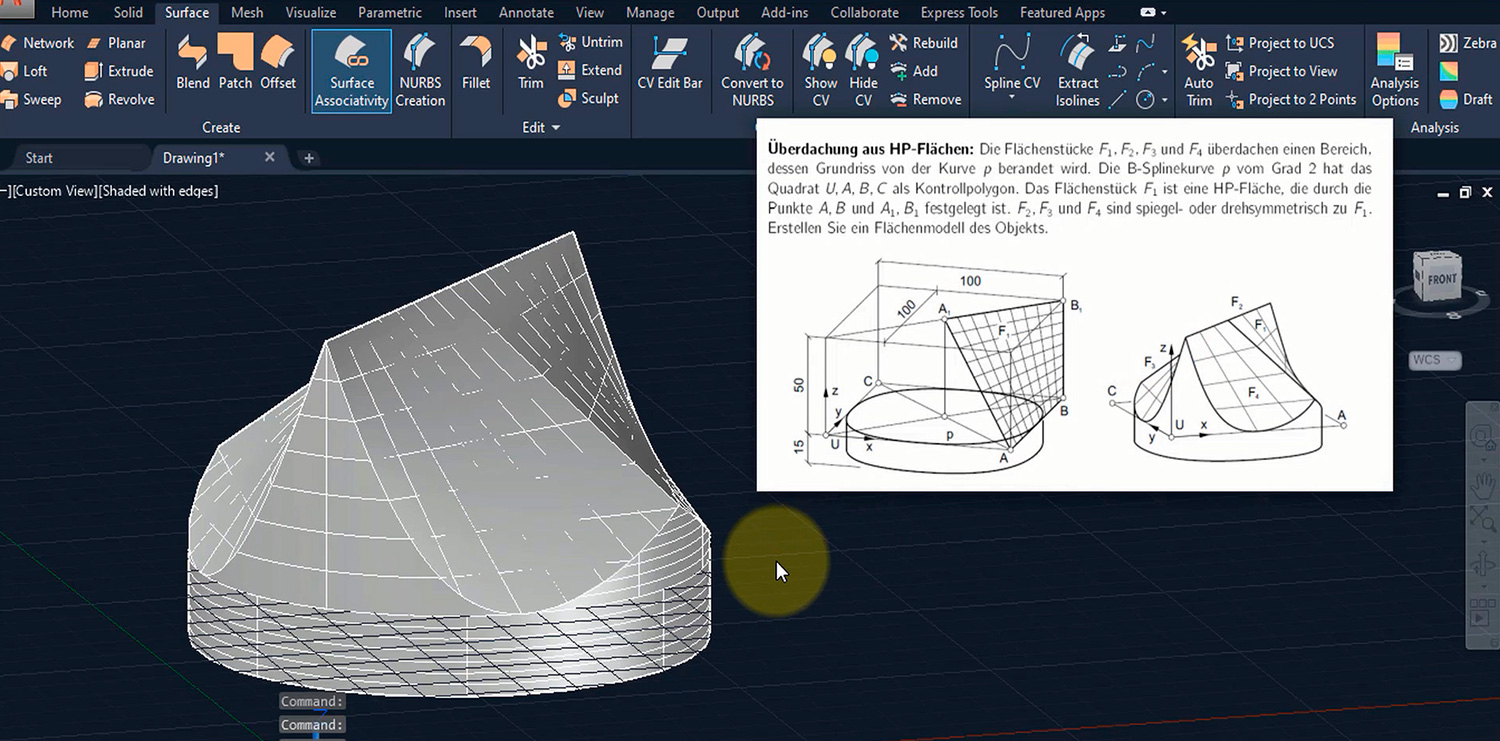Image resolution: width=1500 pixels, height=741 pixels.
Task: Run Zebra surface analysis
Action: pyautogui.click(x=1467, y=43)
